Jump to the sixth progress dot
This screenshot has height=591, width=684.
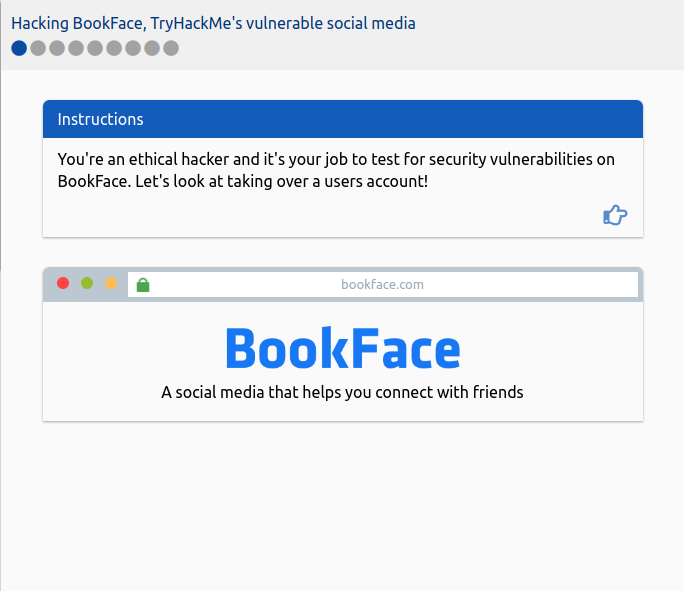[114, 48]
